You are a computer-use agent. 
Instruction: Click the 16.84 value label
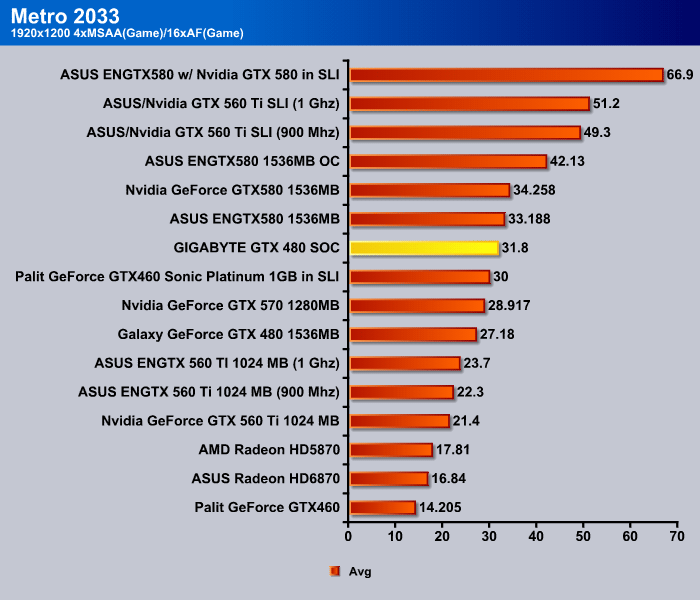tap(449, 479)
